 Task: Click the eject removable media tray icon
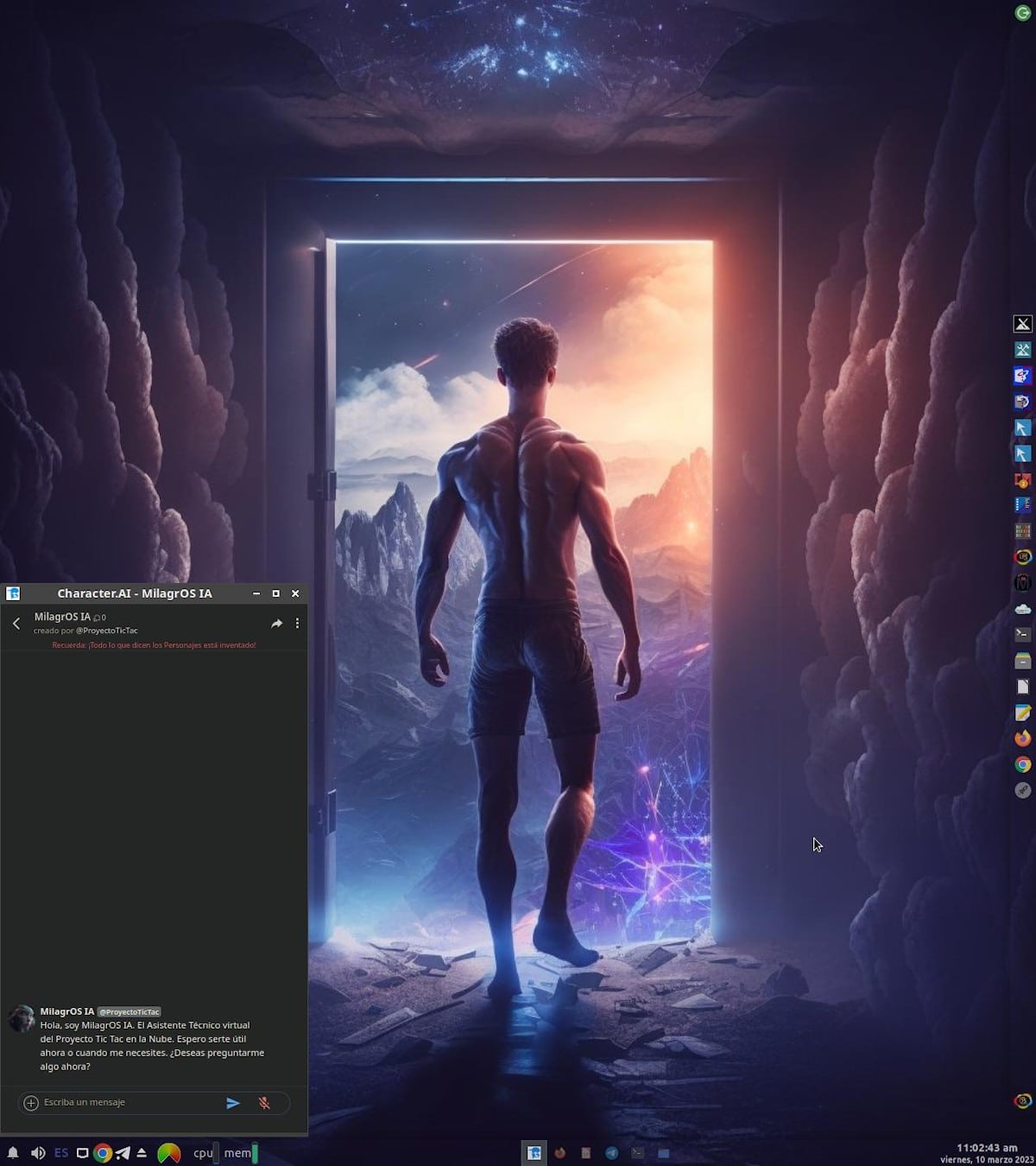[142, 1153]
